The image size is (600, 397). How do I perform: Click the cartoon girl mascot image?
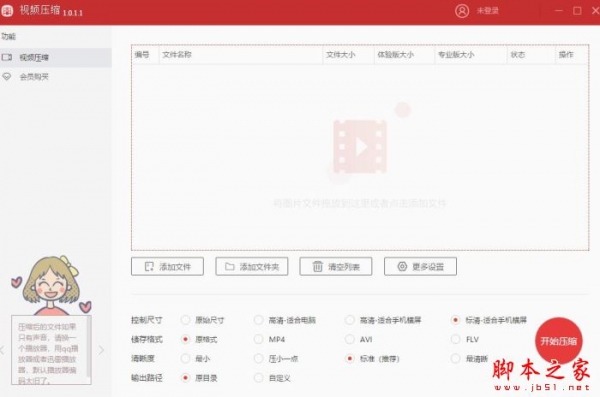click(51, 285)
